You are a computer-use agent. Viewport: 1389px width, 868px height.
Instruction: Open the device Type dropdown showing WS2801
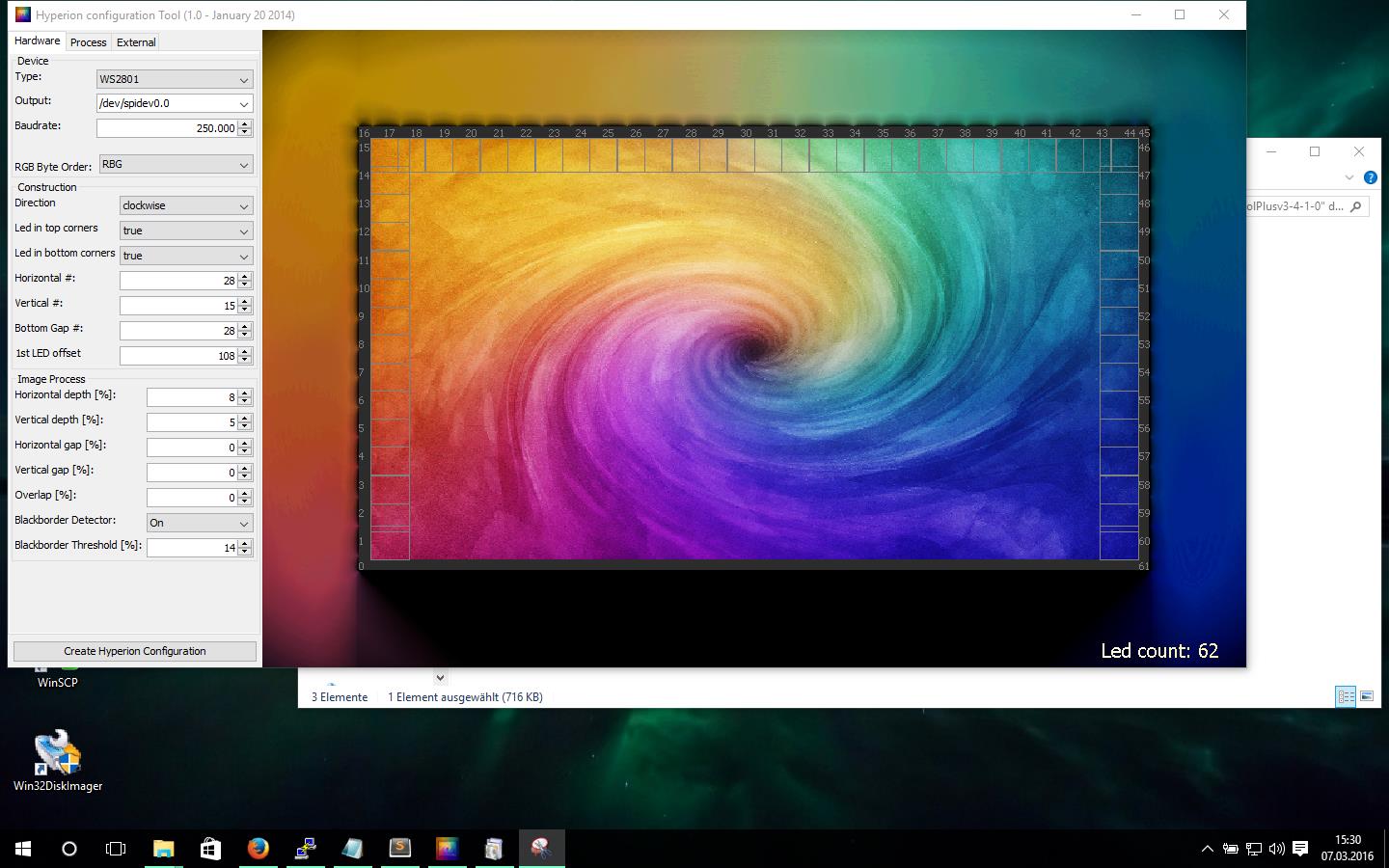coord(175,79)
